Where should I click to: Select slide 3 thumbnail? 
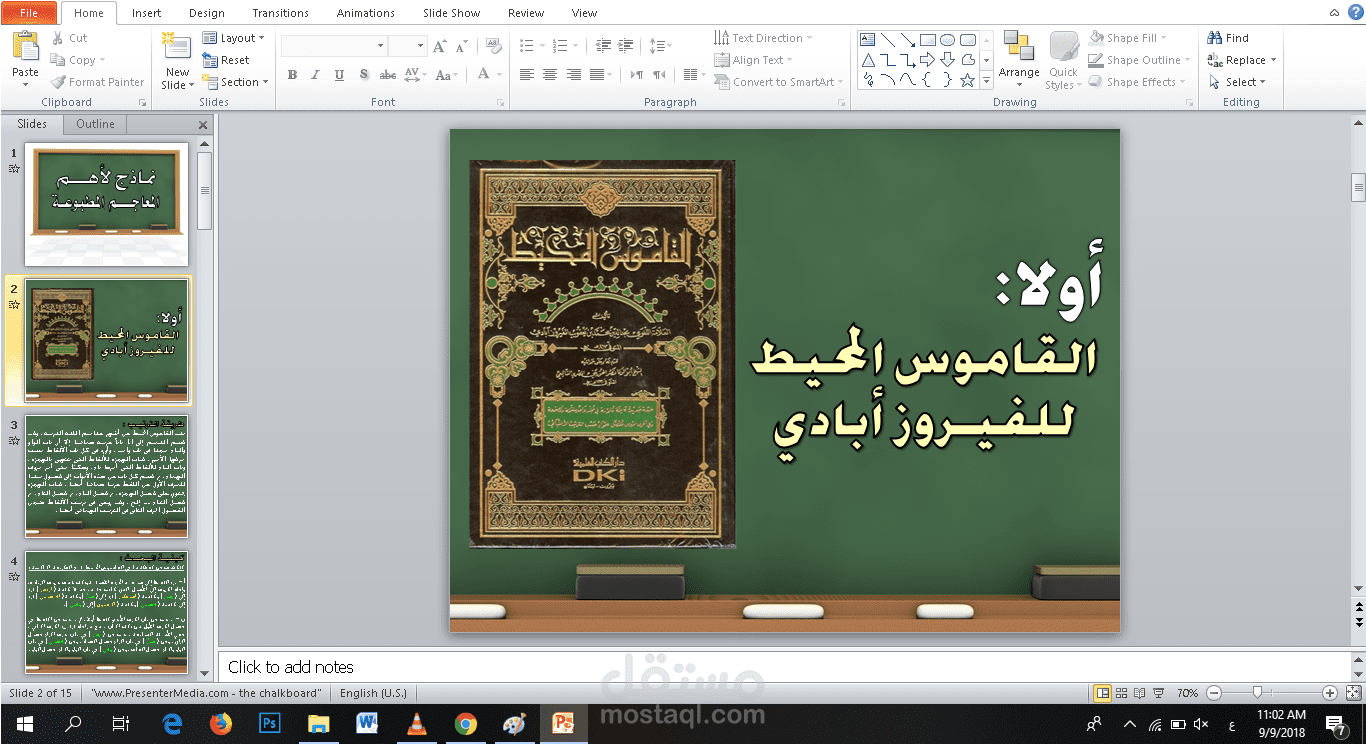click(x=106, y=477)
